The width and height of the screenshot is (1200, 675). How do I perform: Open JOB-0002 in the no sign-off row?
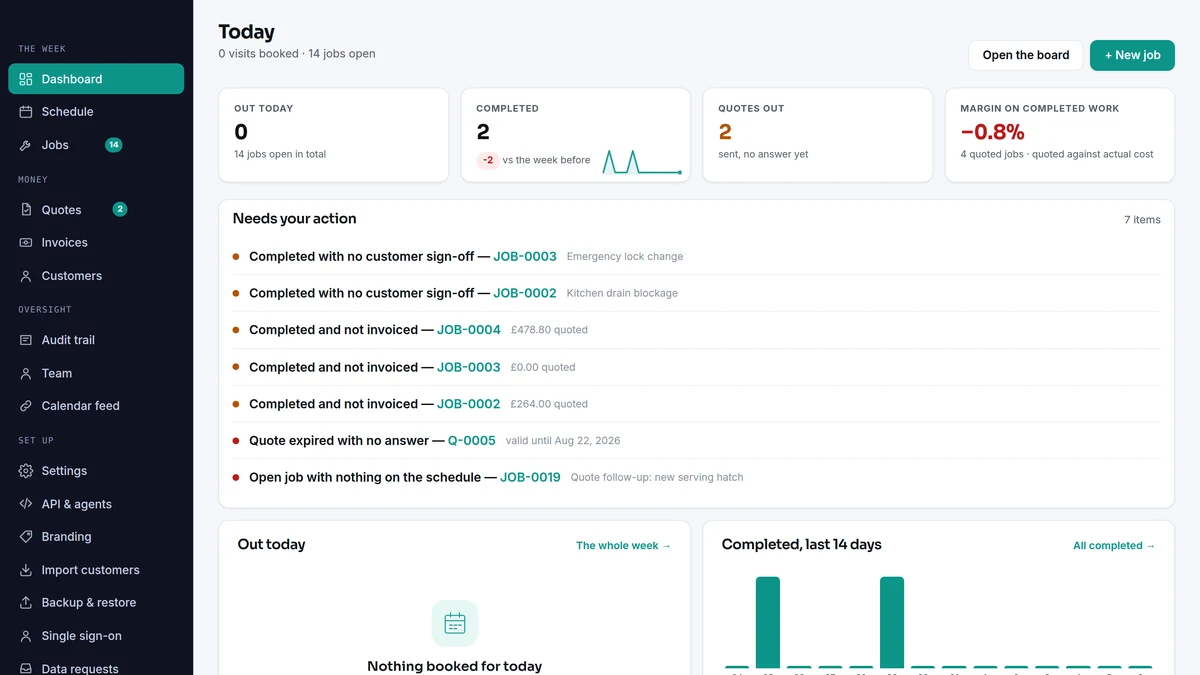click(x=525, y=293)
